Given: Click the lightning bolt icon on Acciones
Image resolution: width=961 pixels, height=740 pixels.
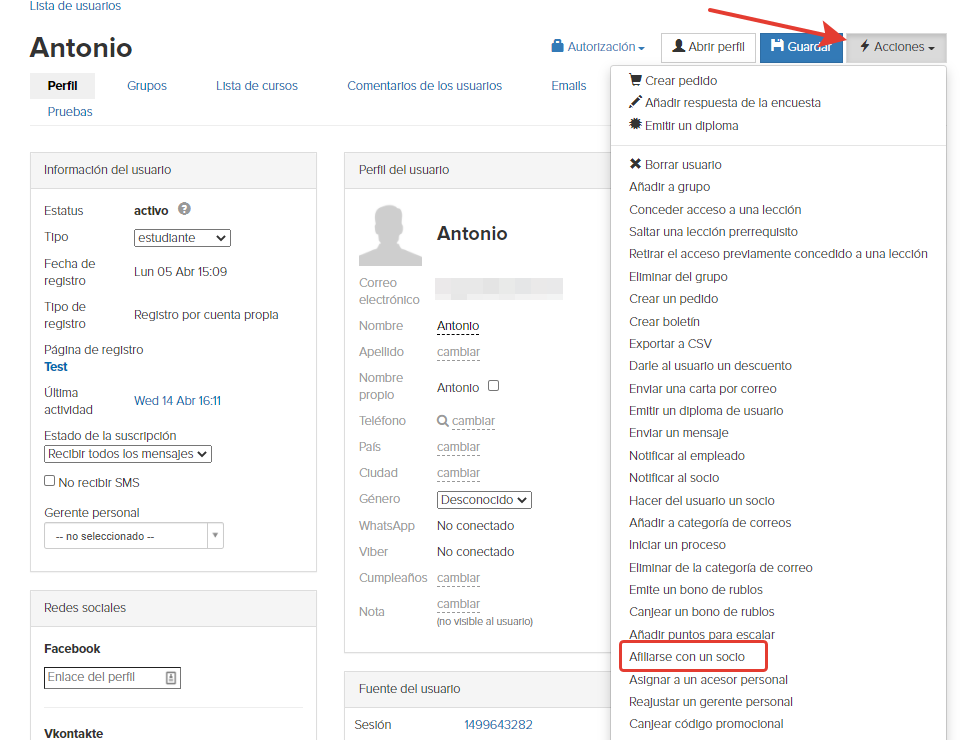Looking at the screenshot, I should pos(865,45).
